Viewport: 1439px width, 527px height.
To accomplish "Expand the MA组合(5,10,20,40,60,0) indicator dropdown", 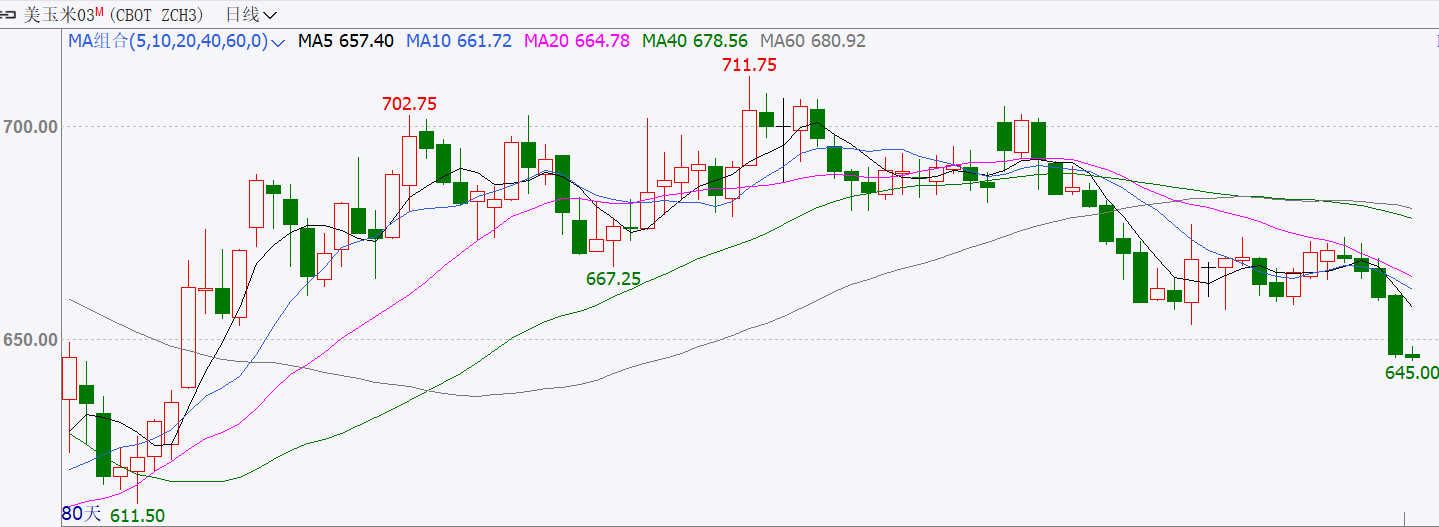I will pyautogui.click(x=176, y=41).
